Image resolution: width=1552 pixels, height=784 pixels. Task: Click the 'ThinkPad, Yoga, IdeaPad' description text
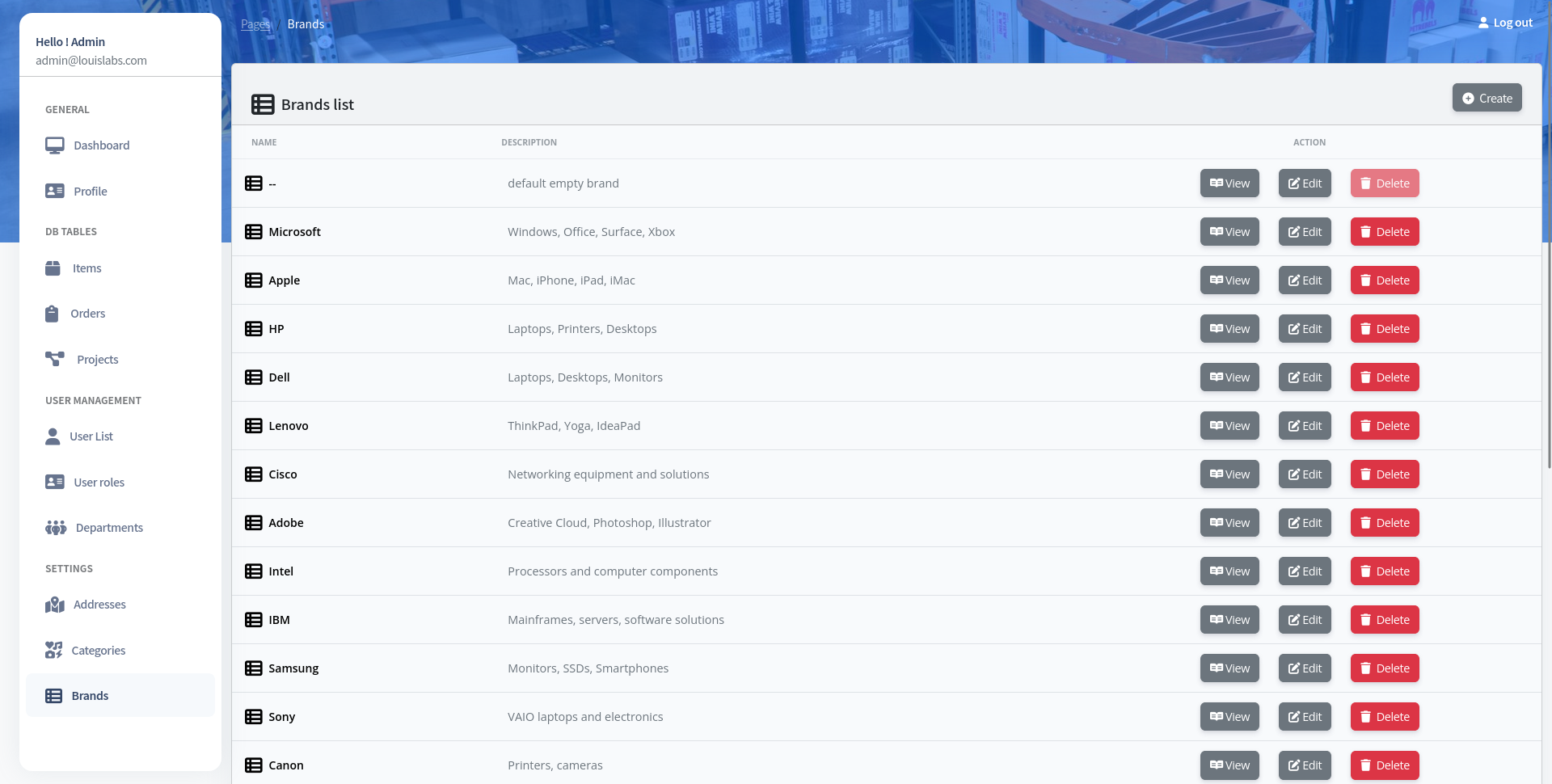[x=574, y=426]
